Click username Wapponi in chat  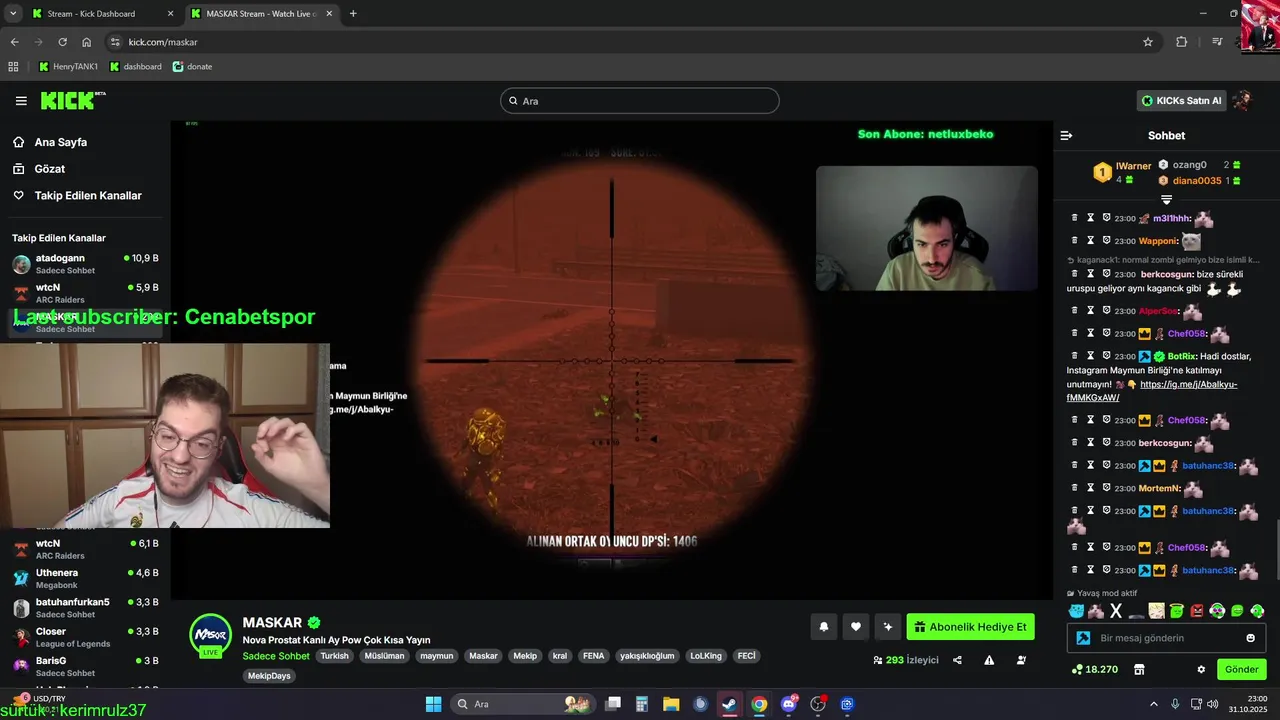coord(1160,241)
